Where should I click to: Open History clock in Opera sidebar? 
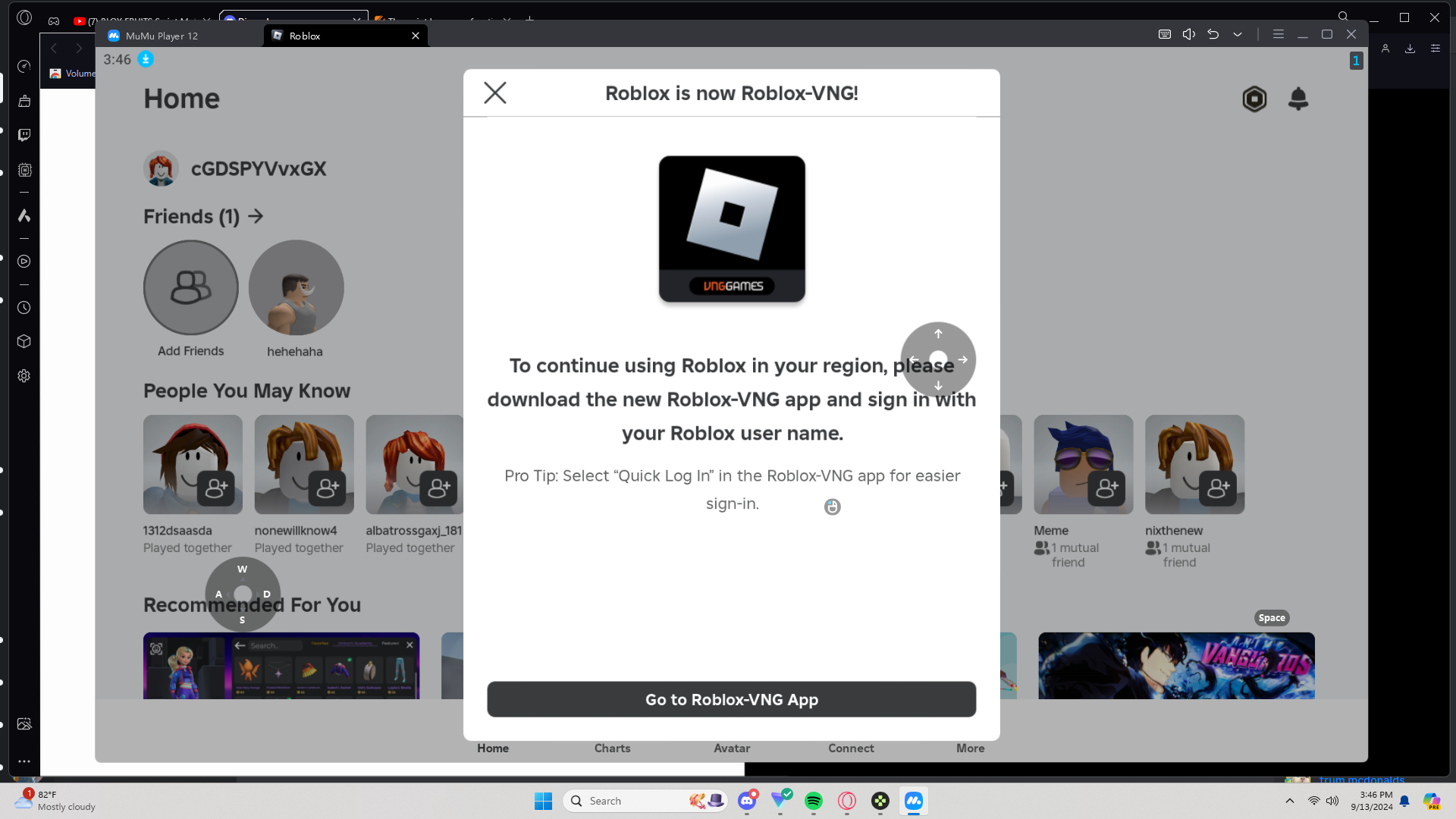coord(24,308)
